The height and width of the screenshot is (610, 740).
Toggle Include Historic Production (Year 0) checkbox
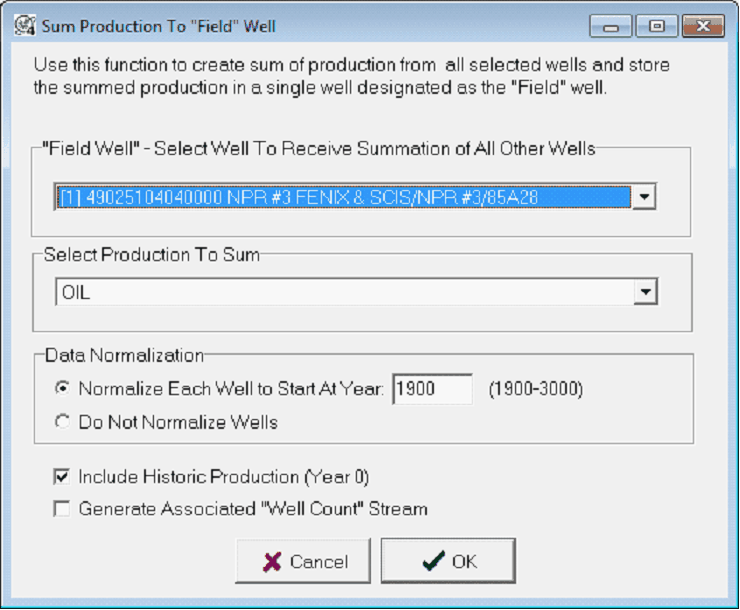(x=62, y=477)
